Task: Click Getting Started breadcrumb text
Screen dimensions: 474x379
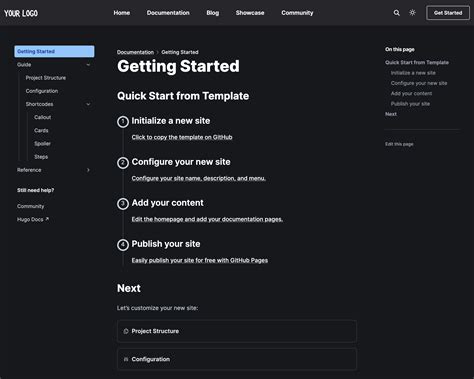Action: 180,52
